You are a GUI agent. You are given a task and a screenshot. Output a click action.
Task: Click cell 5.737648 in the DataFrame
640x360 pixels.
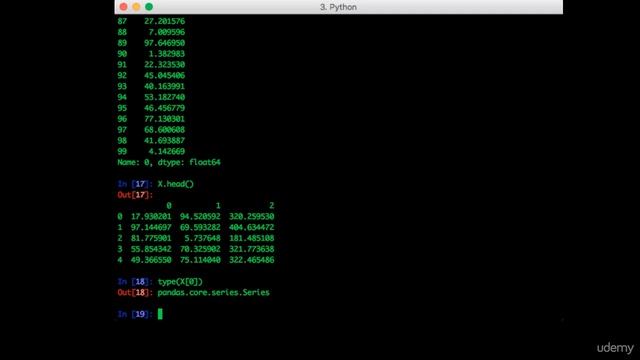pyautogui.click(x=202, y=238)
